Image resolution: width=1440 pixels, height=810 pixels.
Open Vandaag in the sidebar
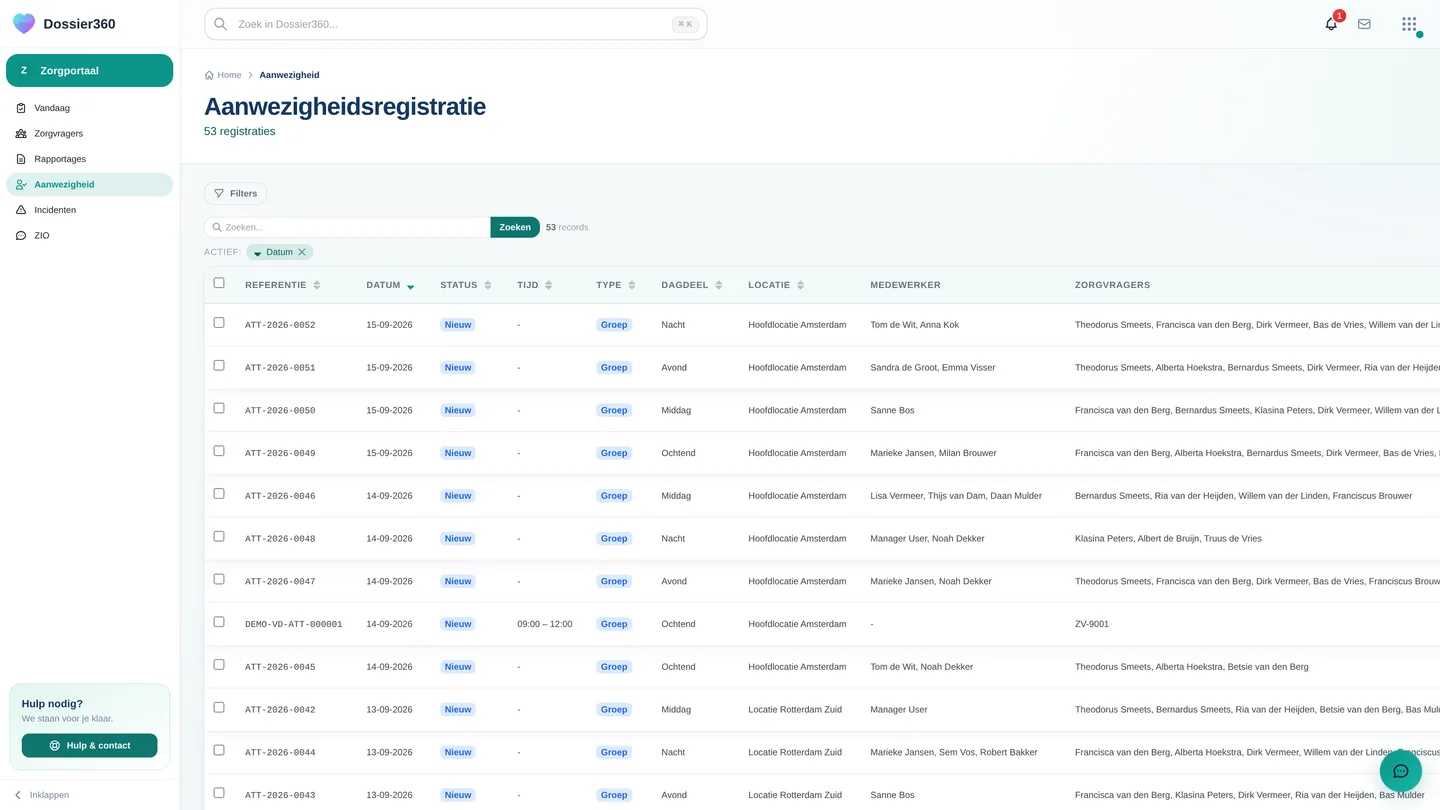[90, 108]
